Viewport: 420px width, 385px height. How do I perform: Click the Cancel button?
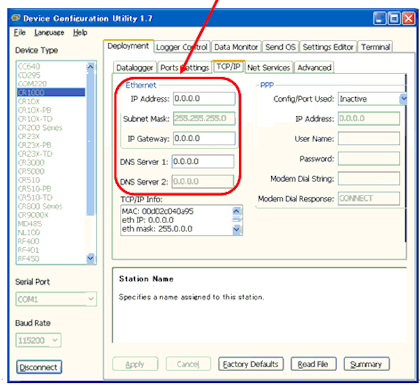(188, 364)
